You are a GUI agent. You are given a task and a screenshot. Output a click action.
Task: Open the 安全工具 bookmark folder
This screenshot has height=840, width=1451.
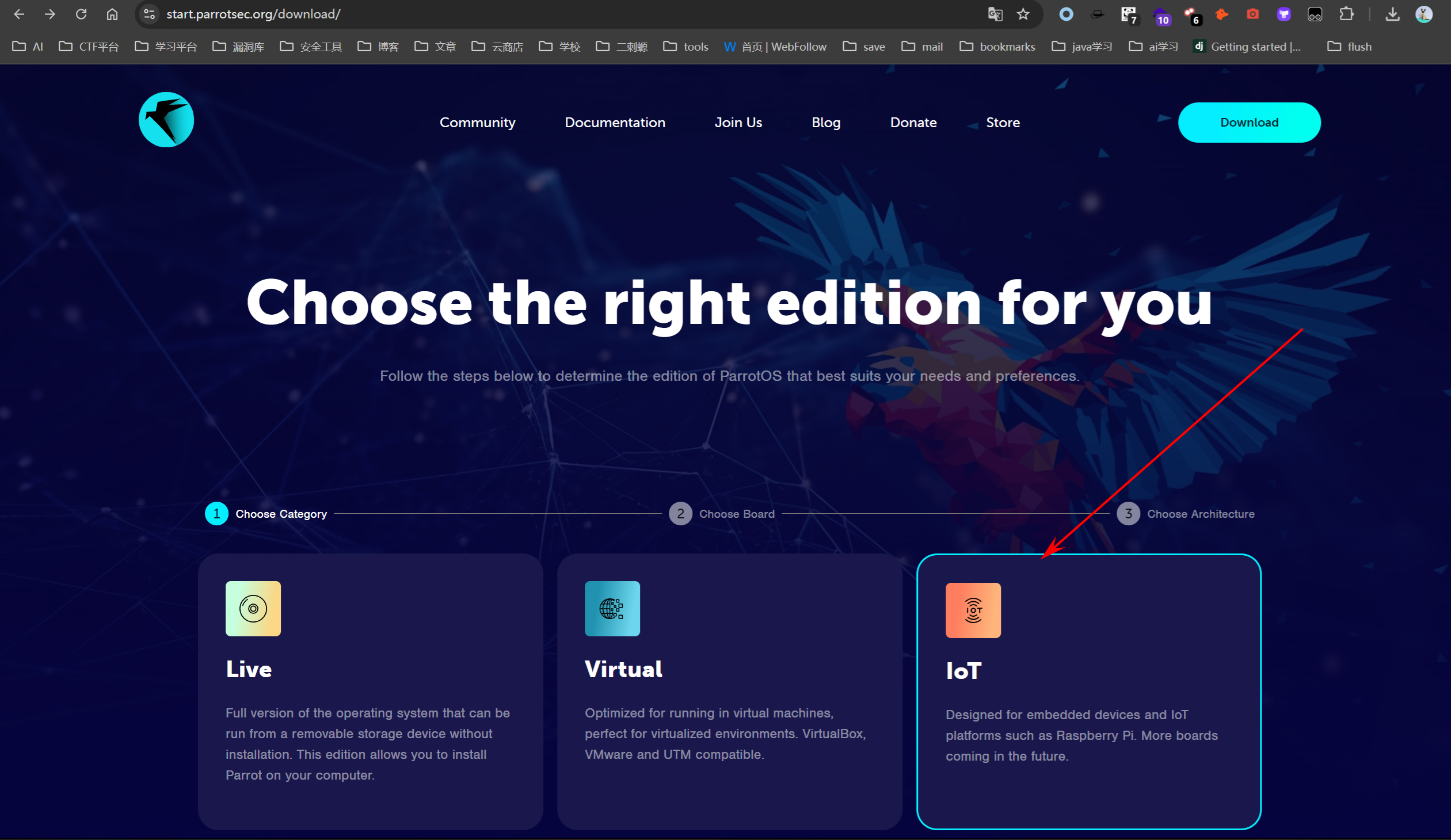311,47
